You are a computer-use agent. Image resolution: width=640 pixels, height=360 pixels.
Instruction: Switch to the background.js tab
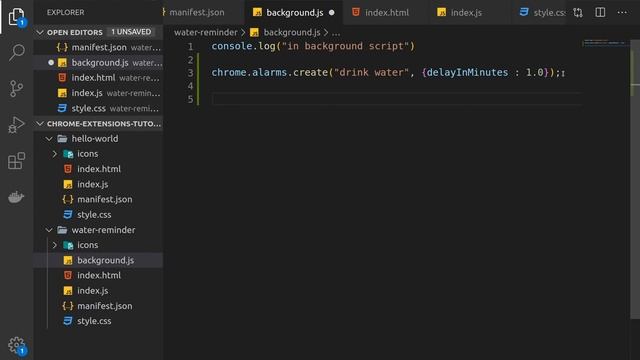pos(293,13)
